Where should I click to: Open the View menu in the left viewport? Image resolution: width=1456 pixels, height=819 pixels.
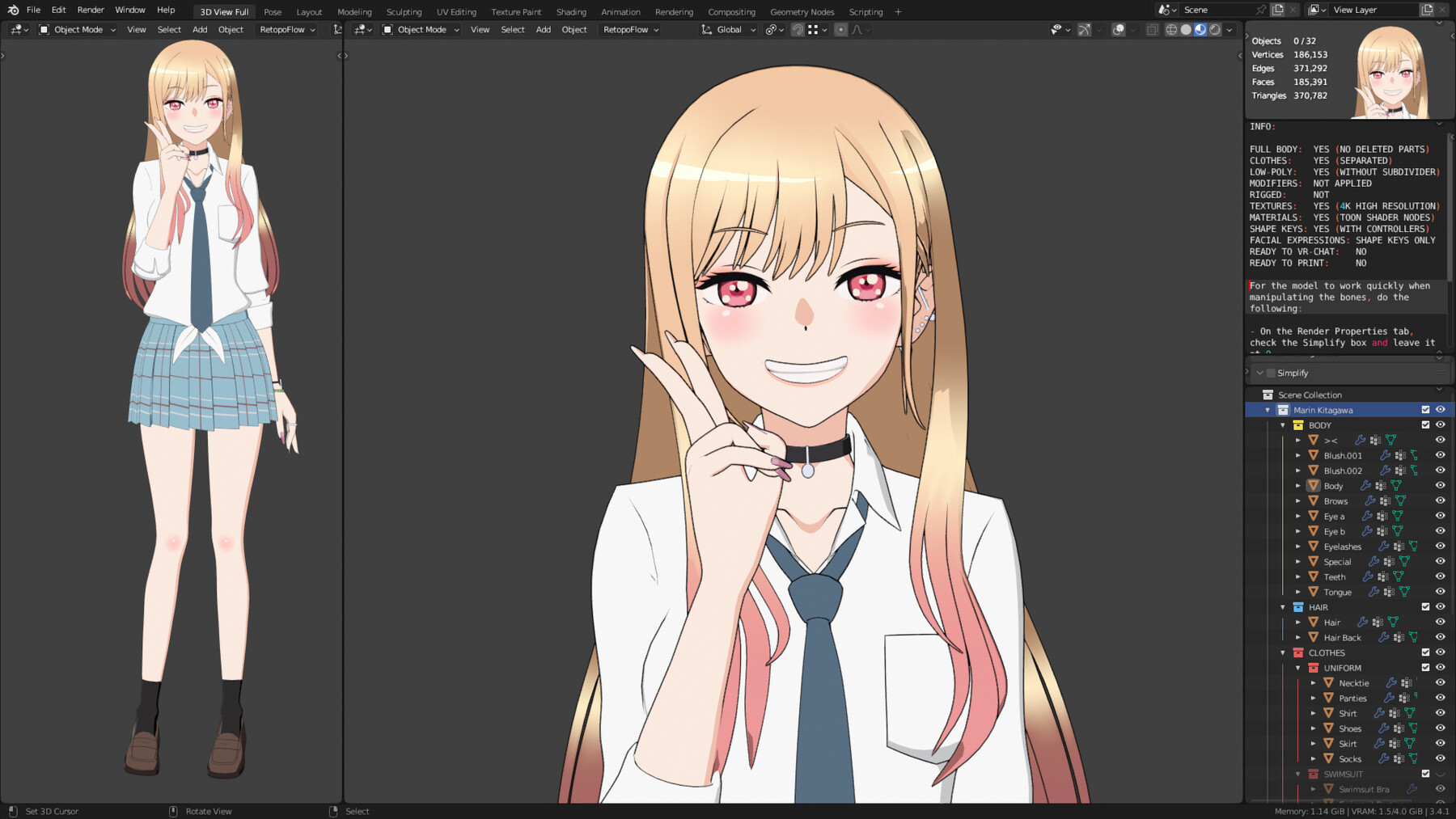[137, 30]
